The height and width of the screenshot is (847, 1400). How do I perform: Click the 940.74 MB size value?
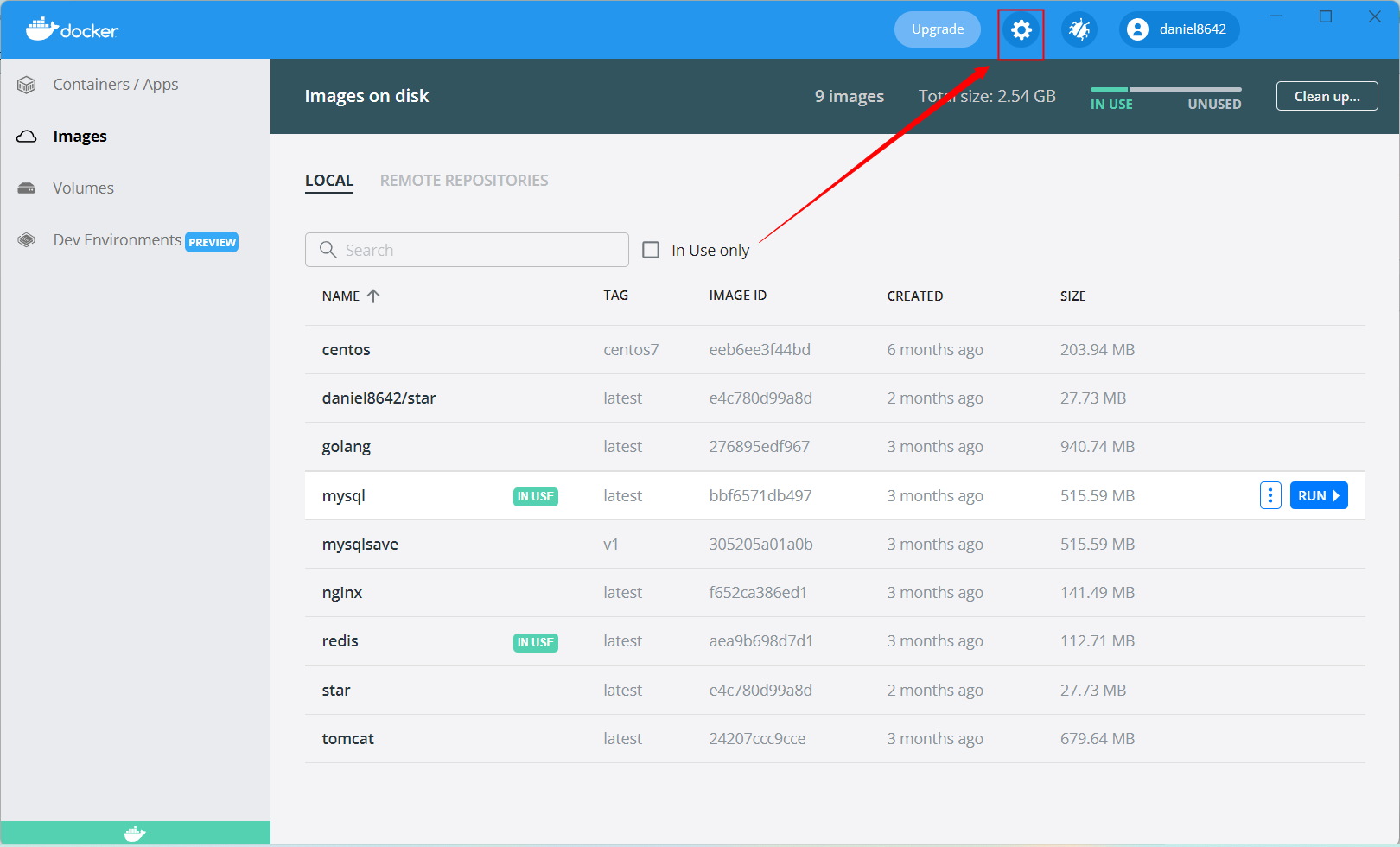click(x=1098, y=447)
